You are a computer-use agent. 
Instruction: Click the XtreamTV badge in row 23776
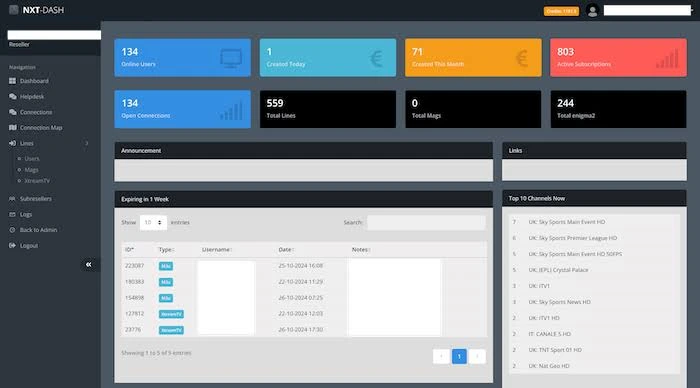pyautogui.click(x=171, y=330)
